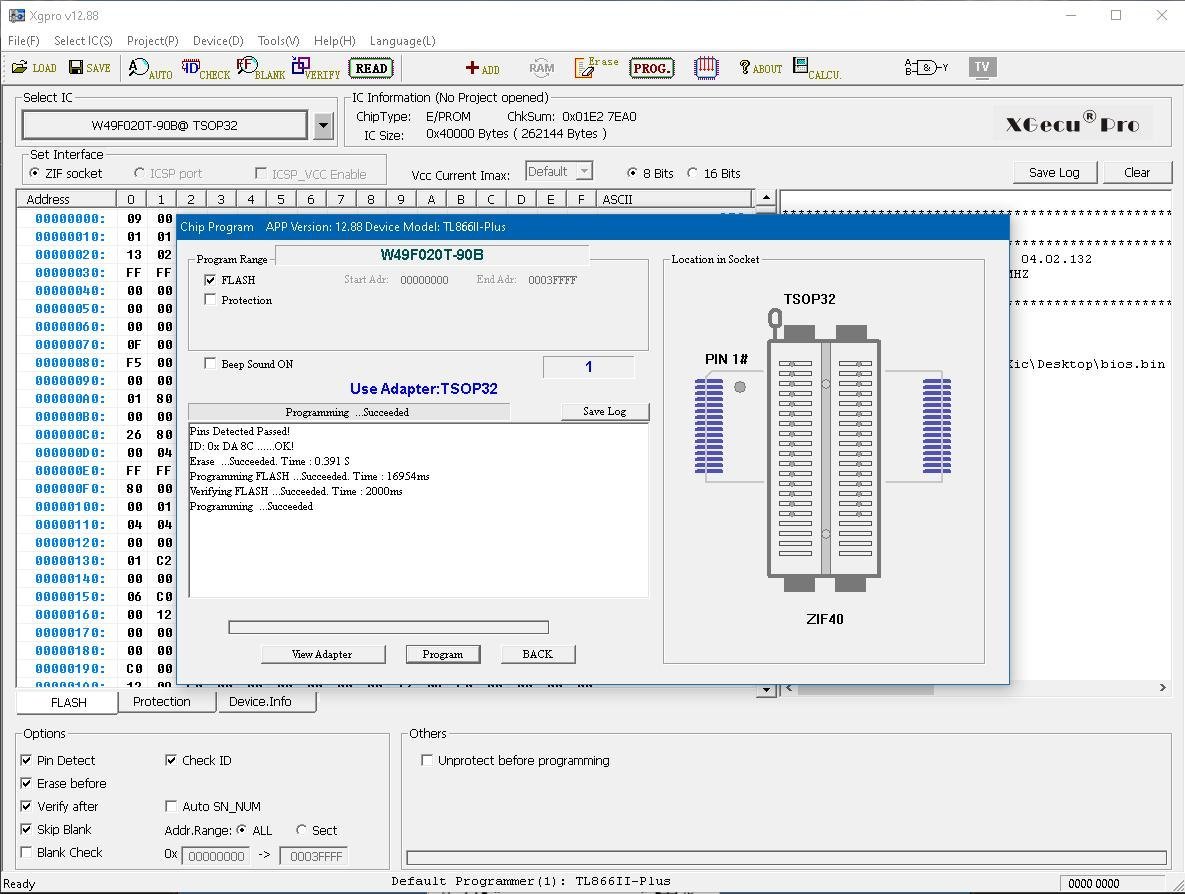Select the ZIF socket interface
This screenshot has width=1185, height=894.
pyautogui.click(x=34, y=173)
